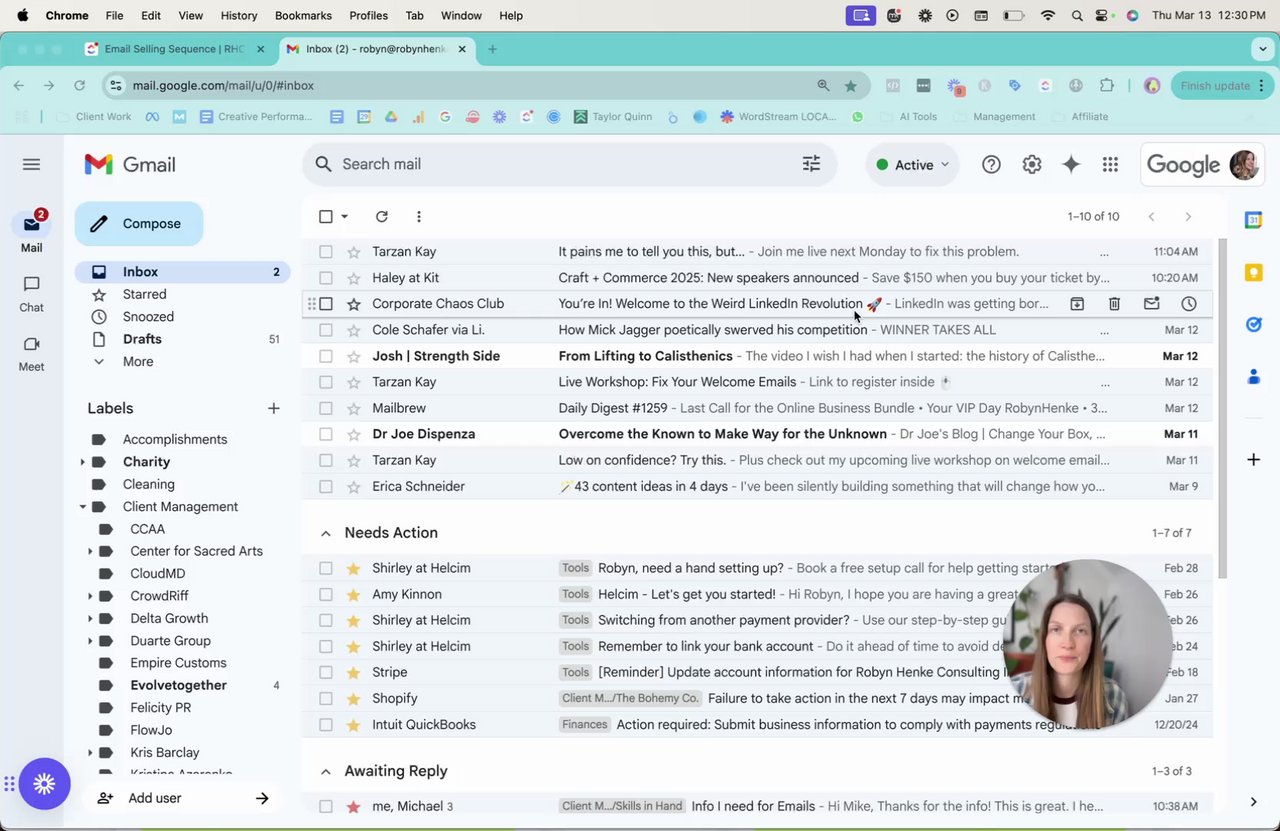Image resolution: width=1280 pixels, height=831 pixels.
Task: Check the Erica Schneider email checkbox
Action: tap(326, 486)
